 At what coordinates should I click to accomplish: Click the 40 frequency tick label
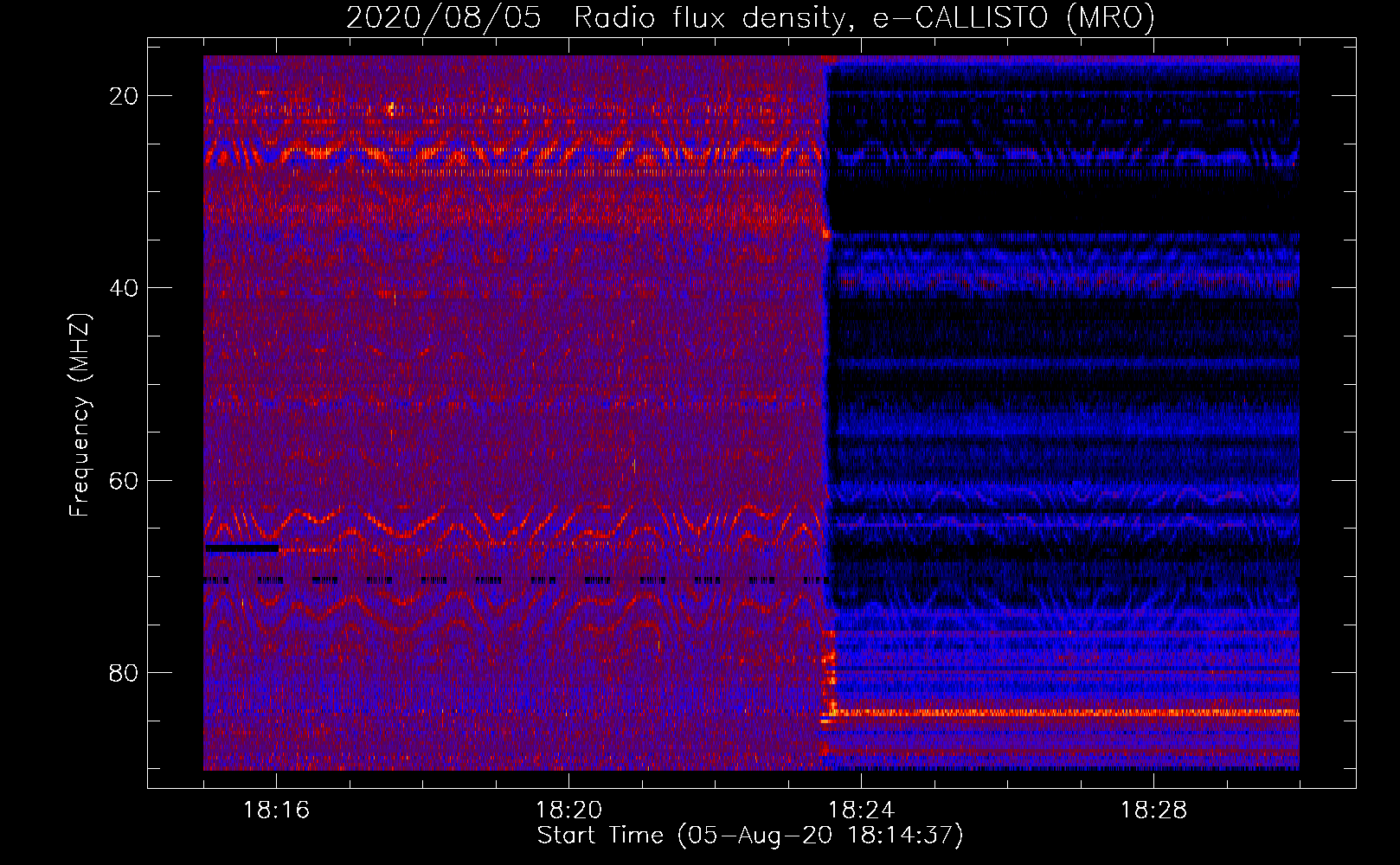[124, 288]
